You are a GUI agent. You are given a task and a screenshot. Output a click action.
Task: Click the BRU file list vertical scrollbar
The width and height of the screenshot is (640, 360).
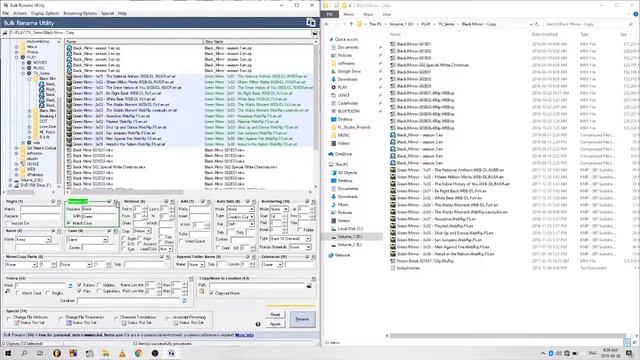(316, 114)
